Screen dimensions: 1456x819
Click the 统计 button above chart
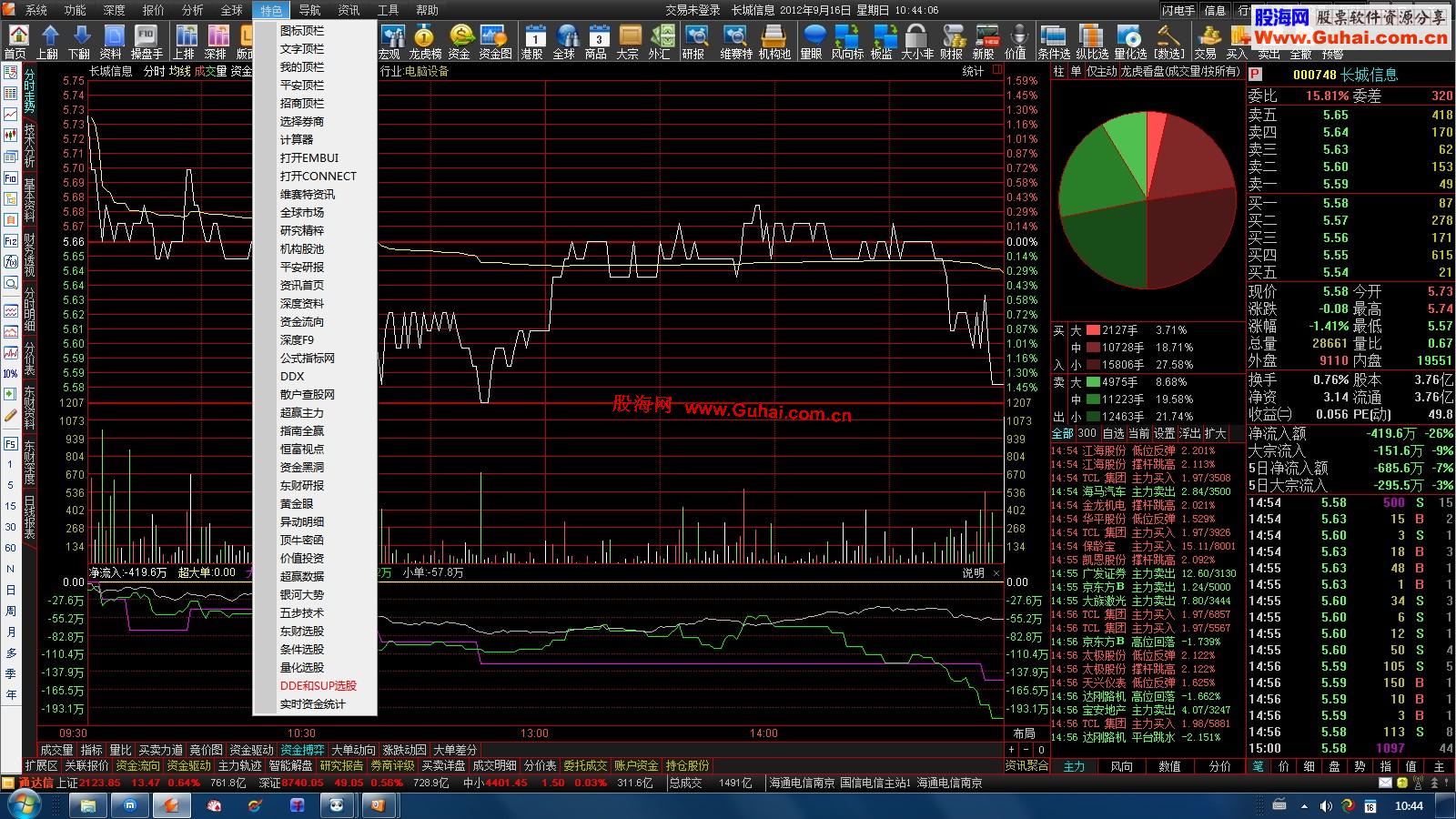[x=973, y=71]
